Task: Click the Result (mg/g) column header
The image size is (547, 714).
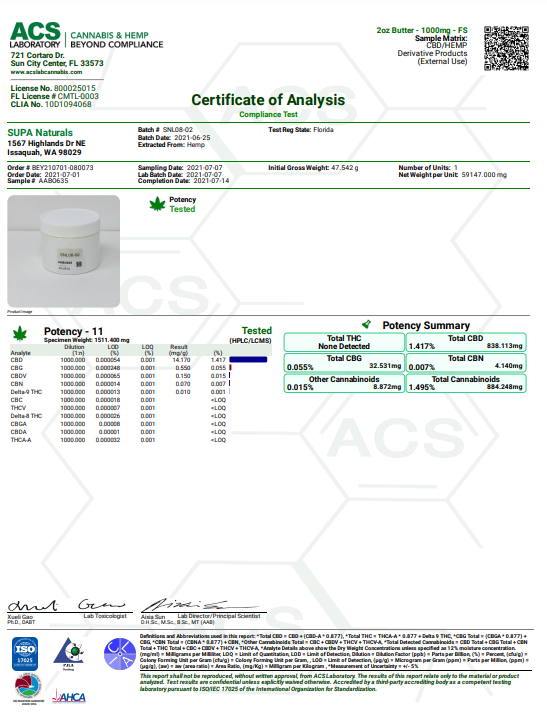Action: [179, 350]
